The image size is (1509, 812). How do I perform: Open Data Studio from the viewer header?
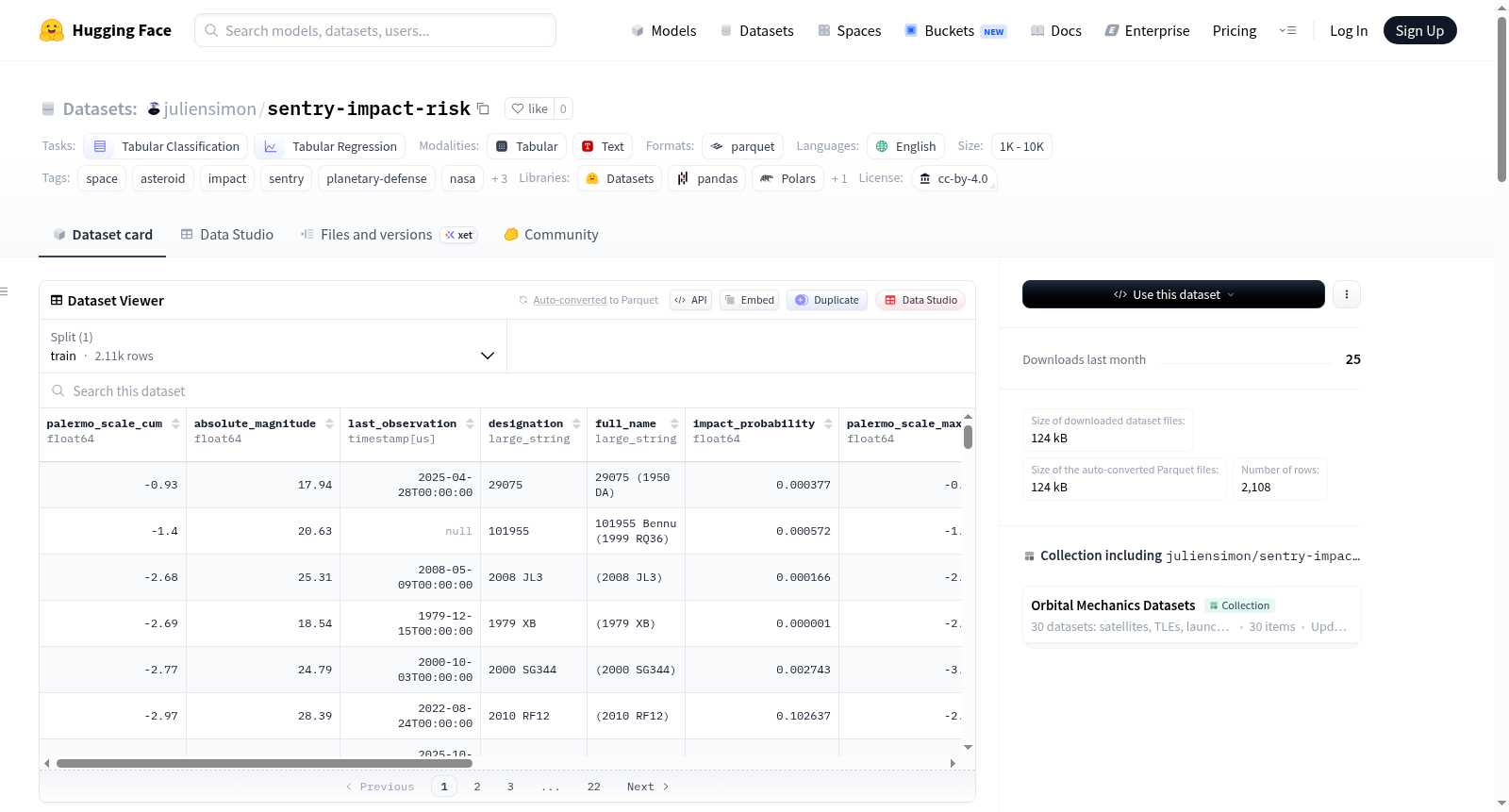point(920,300)
